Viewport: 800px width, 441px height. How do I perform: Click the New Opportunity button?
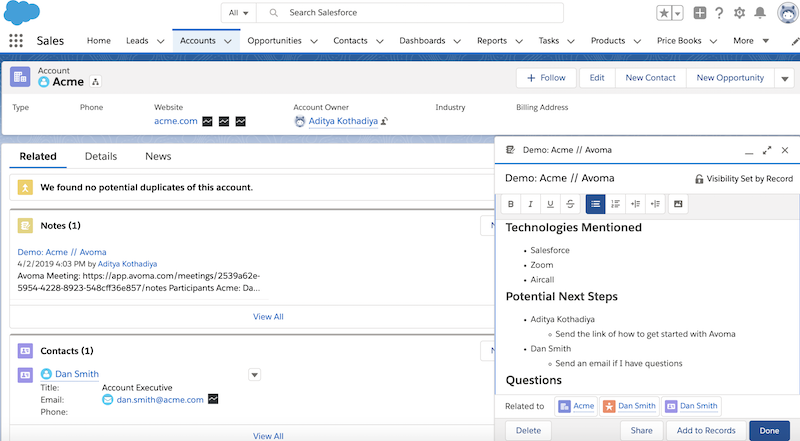730,78
